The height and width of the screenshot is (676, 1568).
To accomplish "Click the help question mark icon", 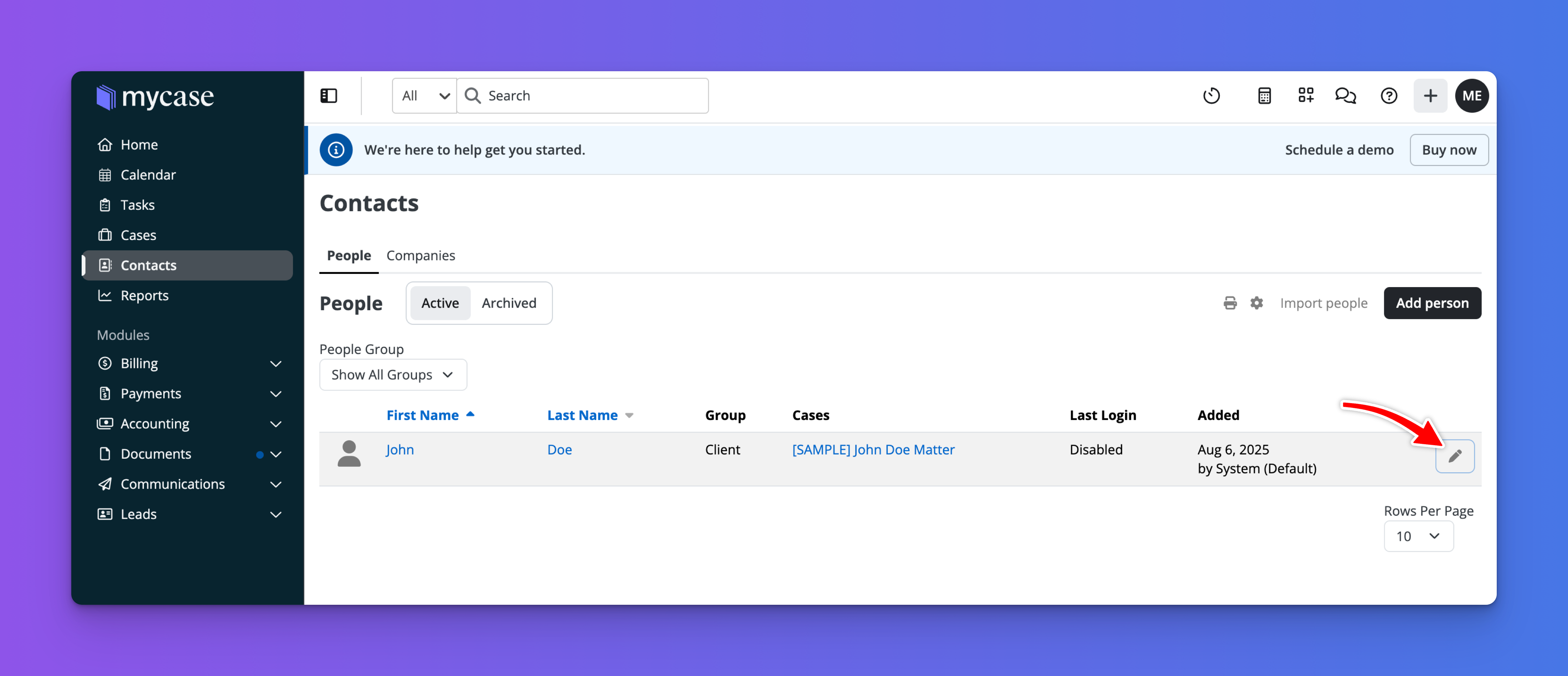I will click(1388, 95).
